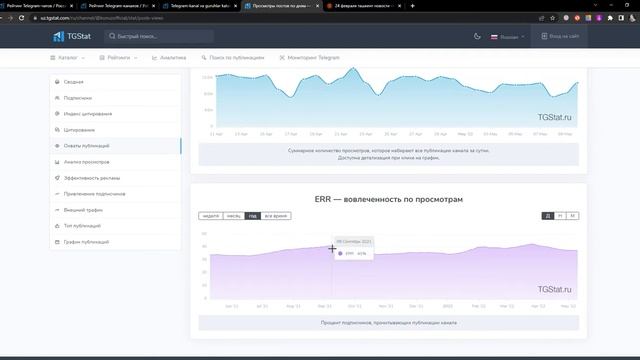
Task: Open the external traffic sidebar item
Action: coord(116,210)
